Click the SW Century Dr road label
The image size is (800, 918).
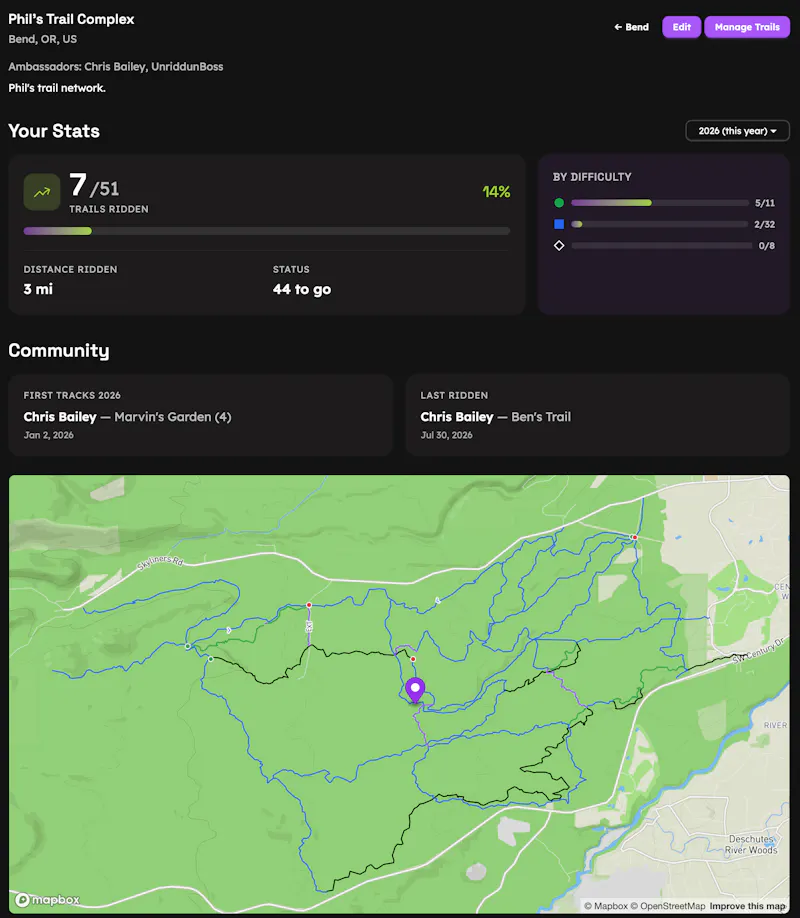758,650
